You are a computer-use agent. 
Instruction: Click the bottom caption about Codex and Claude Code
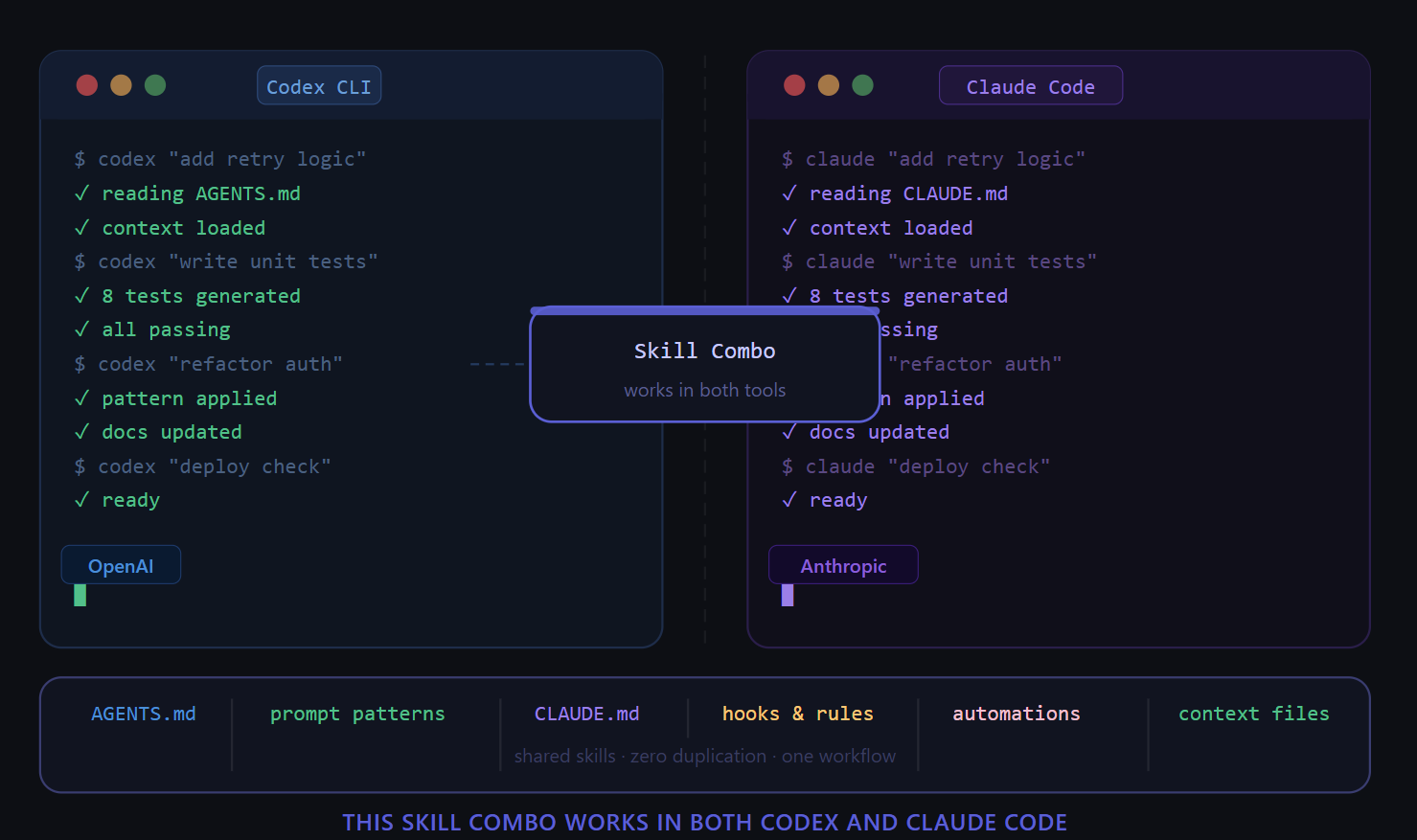coord(705,823)
